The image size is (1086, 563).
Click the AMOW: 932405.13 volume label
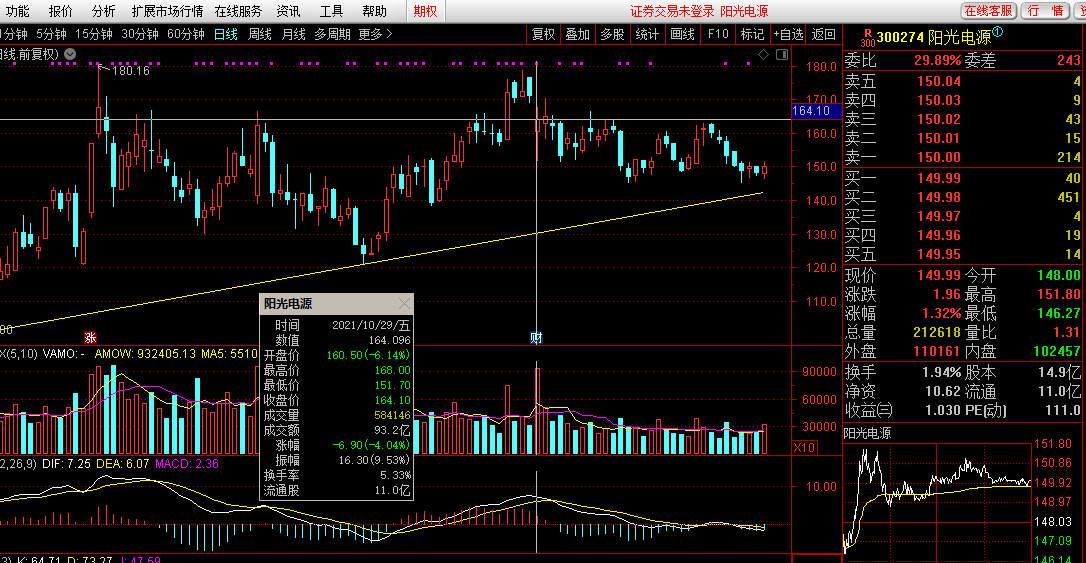pyautogui.click(x=145, y=353)
